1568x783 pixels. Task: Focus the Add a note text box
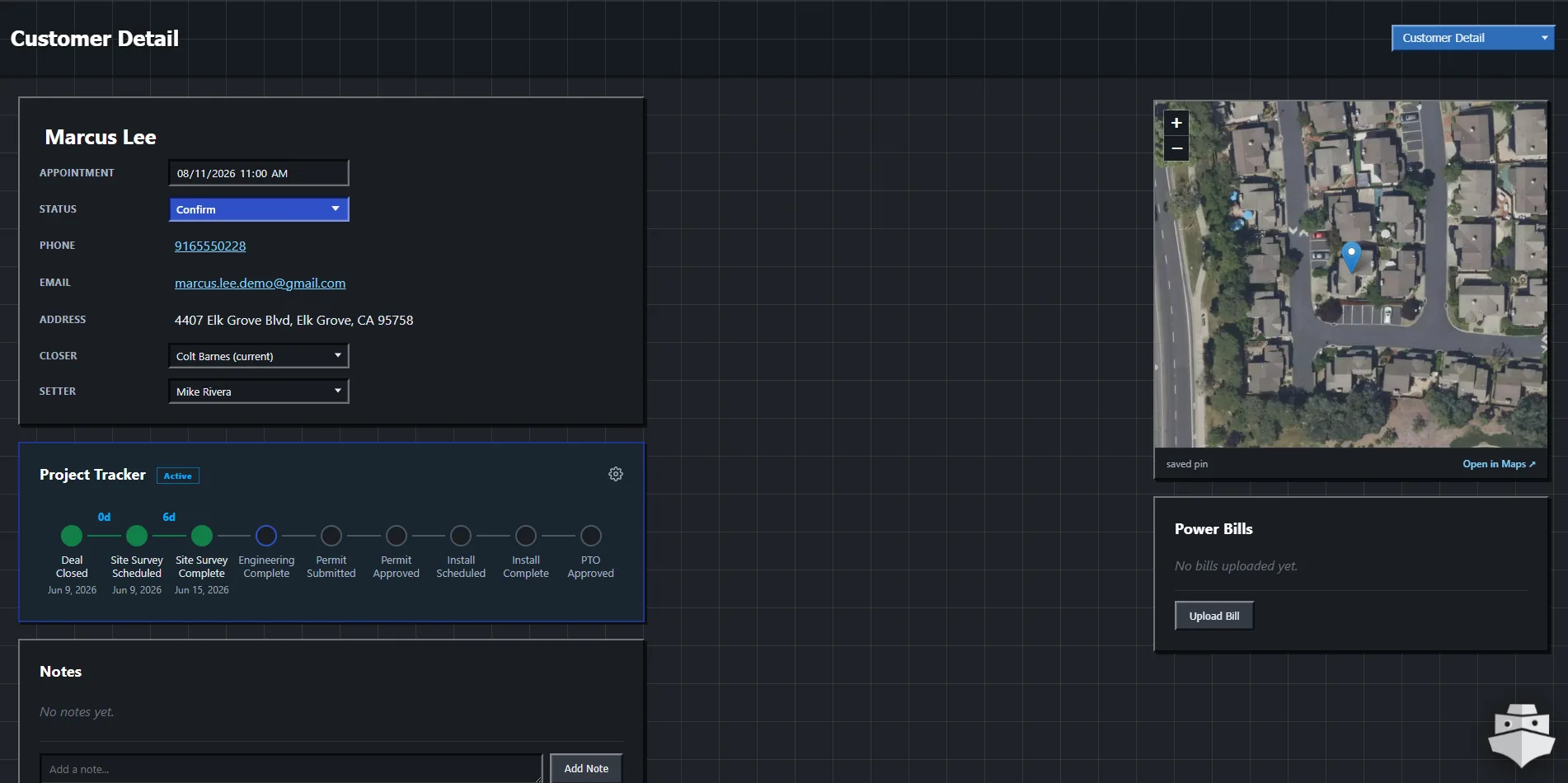(292, 769)
